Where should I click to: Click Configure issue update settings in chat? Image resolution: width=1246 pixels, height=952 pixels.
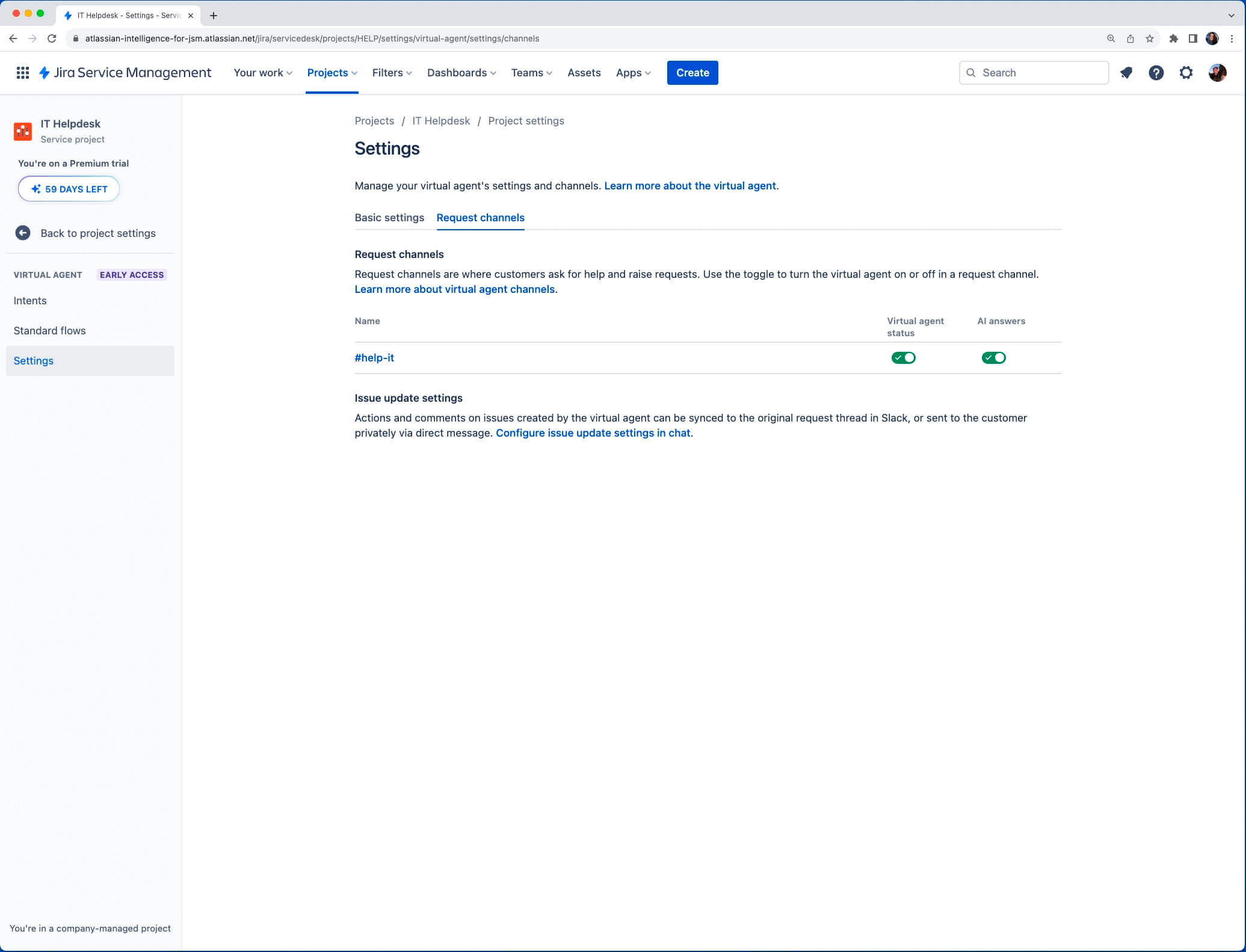tap(593, 432)
